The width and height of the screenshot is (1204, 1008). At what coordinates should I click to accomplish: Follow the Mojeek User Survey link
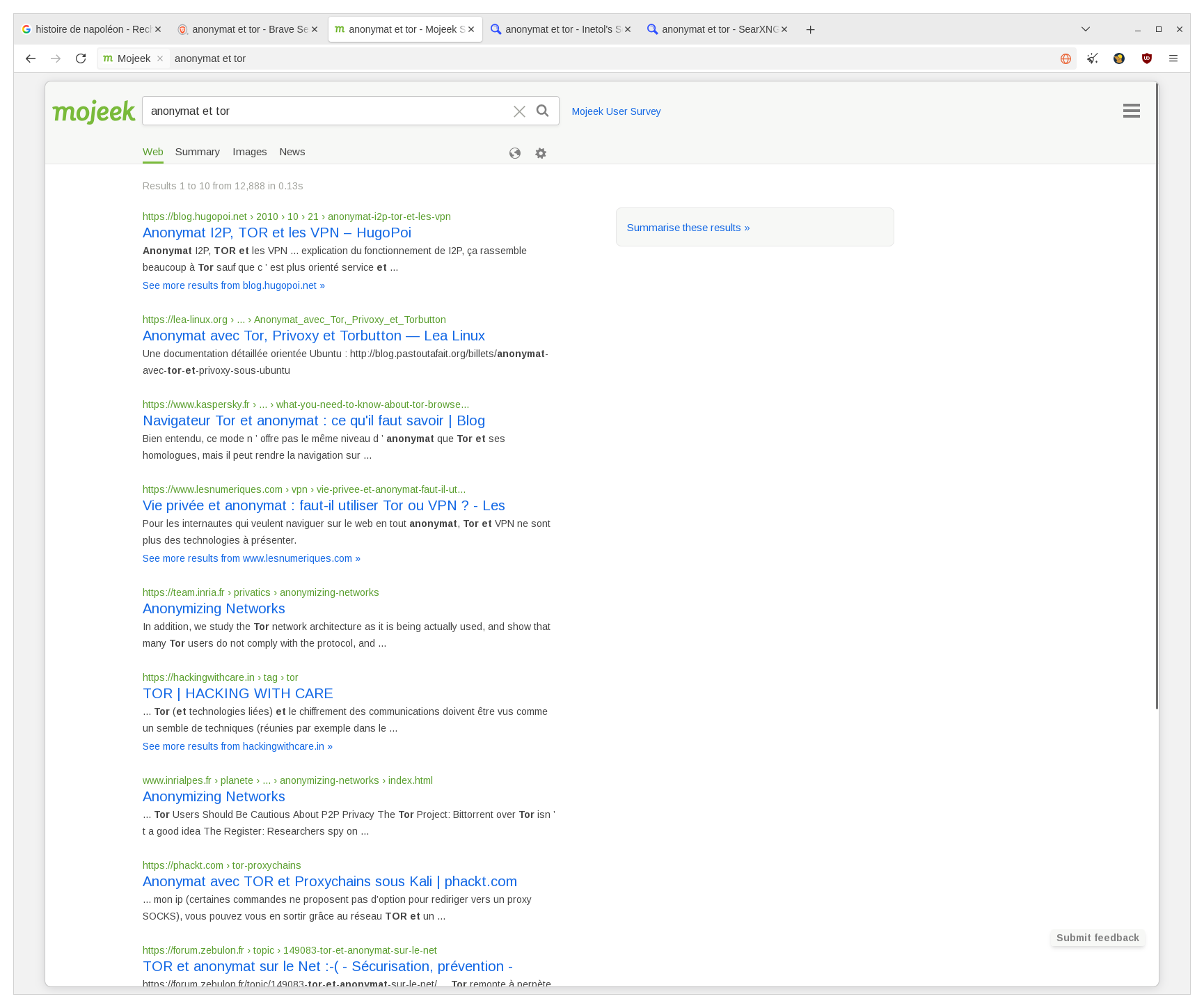pyautogui.click(x=616, y=111)
